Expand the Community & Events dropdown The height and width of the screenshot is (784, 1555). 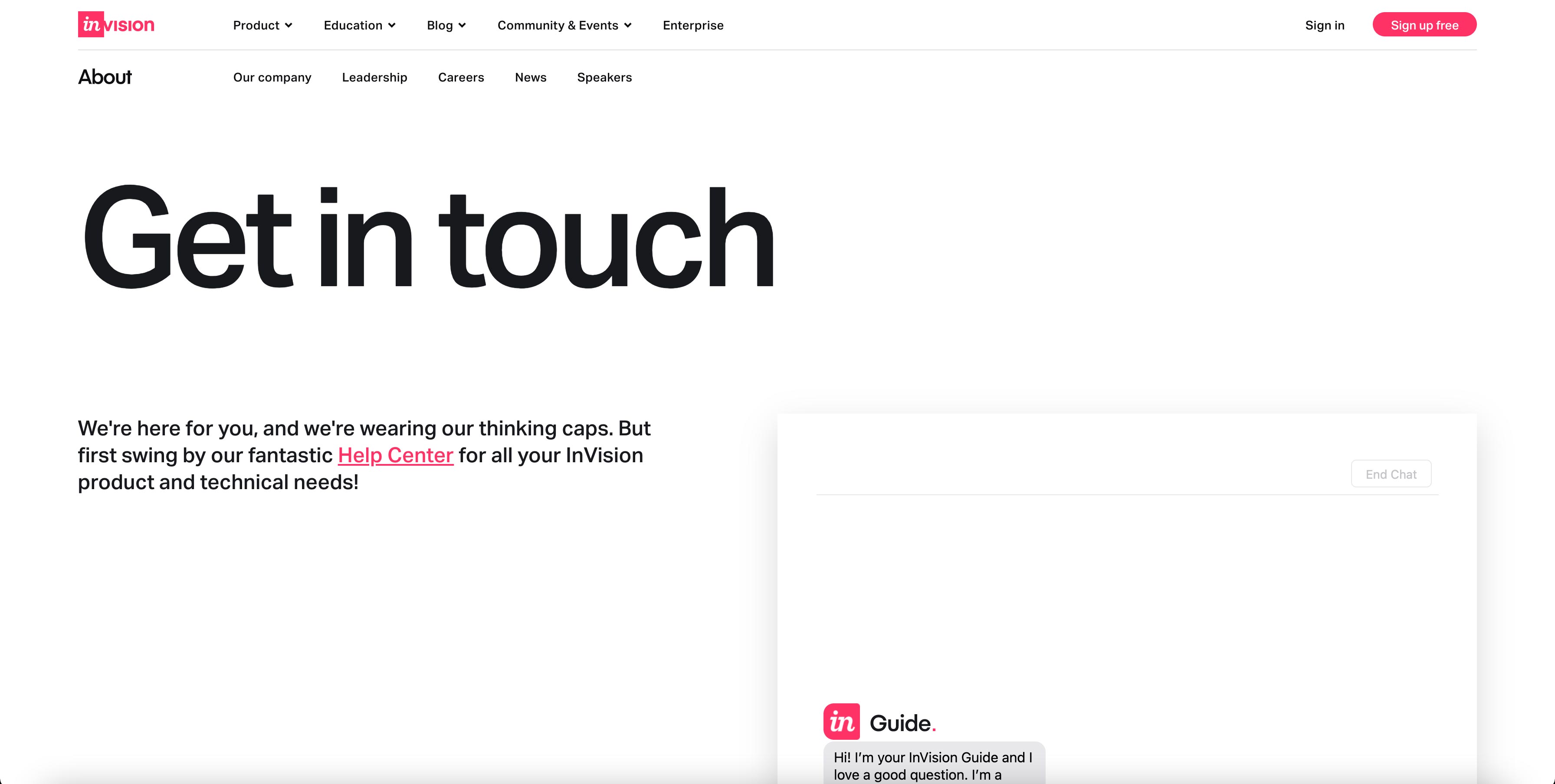coord(565,25)
